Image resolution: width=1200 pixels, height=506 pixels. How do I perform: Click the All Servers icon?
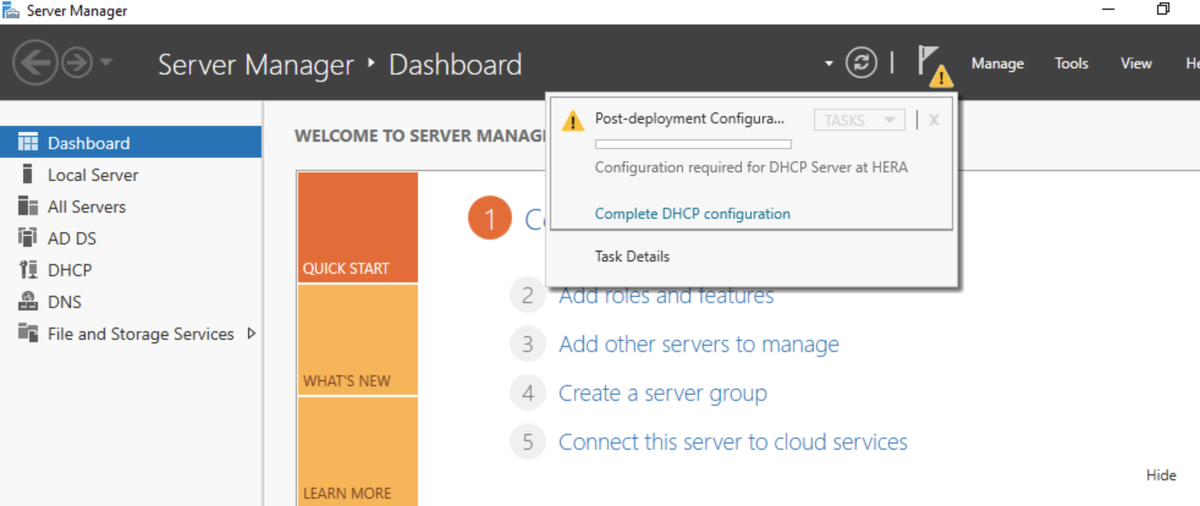28,206
